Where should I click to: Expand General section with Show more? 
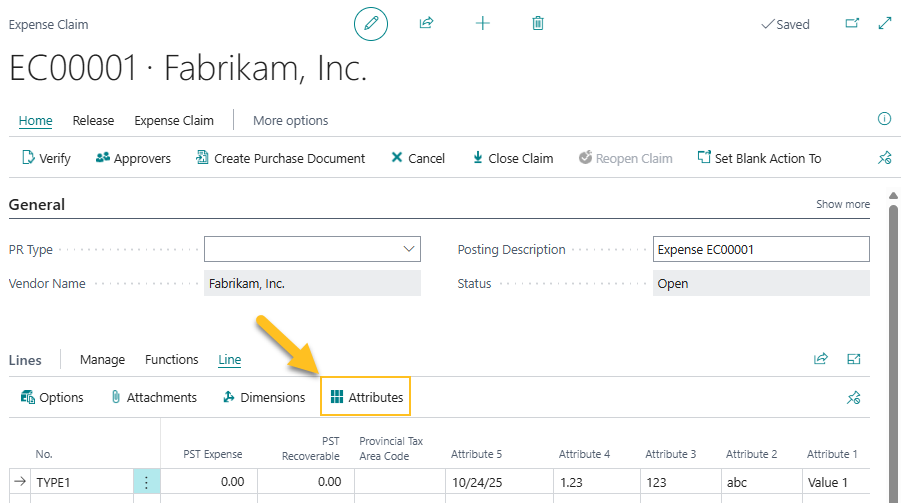pyautogui.click(x=842, y=204)
